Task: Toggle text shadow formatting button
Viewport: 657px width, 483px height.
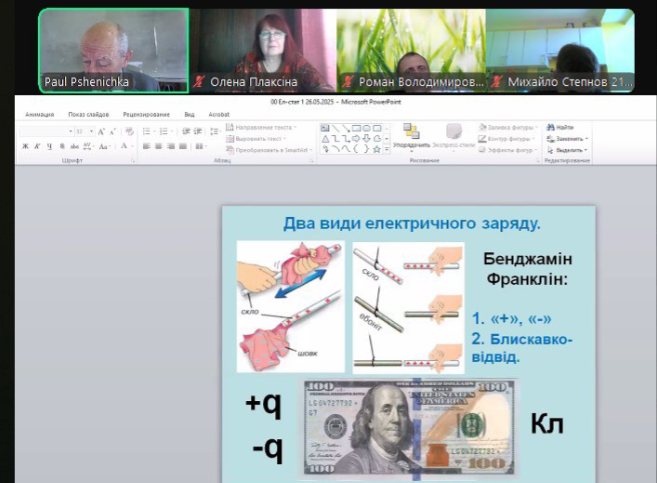Action: tap(62, 146)
